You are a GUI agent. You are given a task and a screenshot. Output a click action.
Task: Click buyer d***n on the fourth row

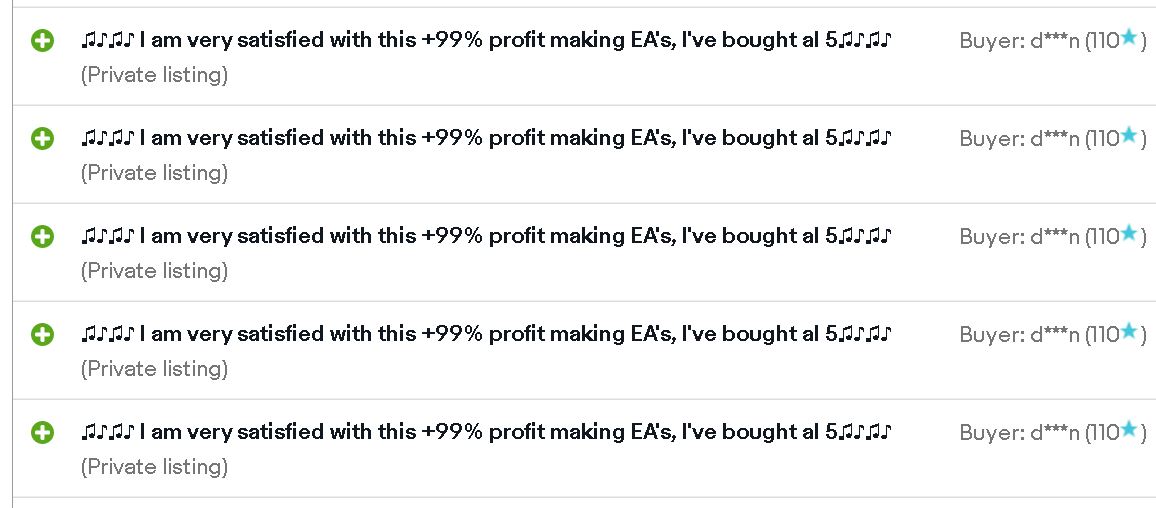[x=1054, y=335]
